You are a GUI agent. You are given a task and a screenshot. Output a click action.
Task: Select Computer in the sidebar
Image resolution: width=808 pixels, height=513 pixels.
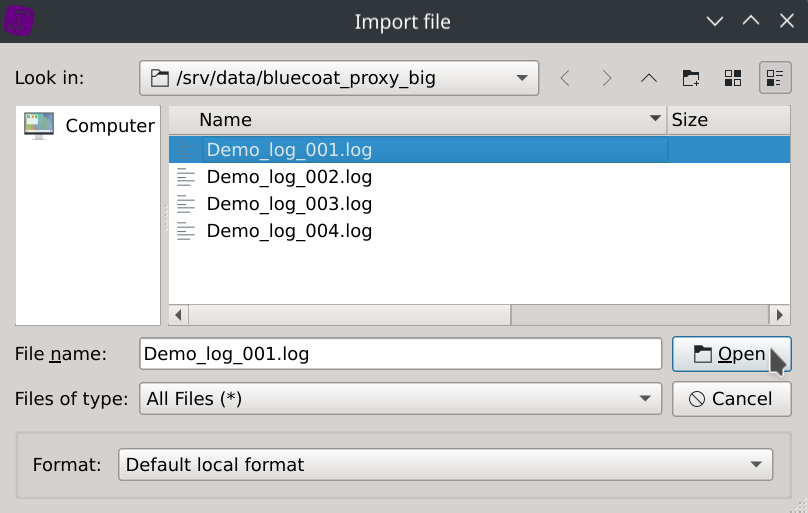(x=88, y=125)
